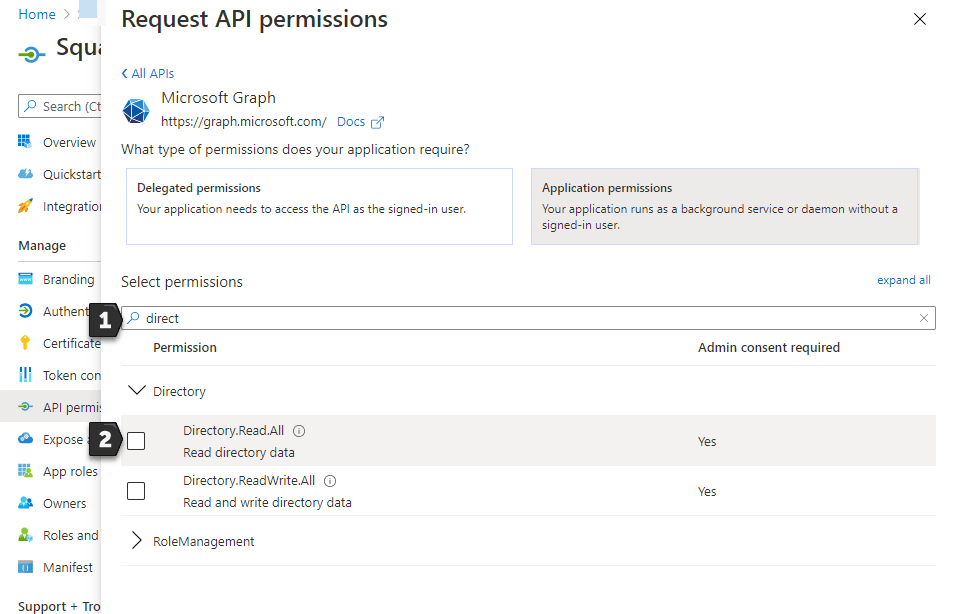956x614 pixels.
Task: Click the sidebar Search box
Action: click(x=60, y=106)
